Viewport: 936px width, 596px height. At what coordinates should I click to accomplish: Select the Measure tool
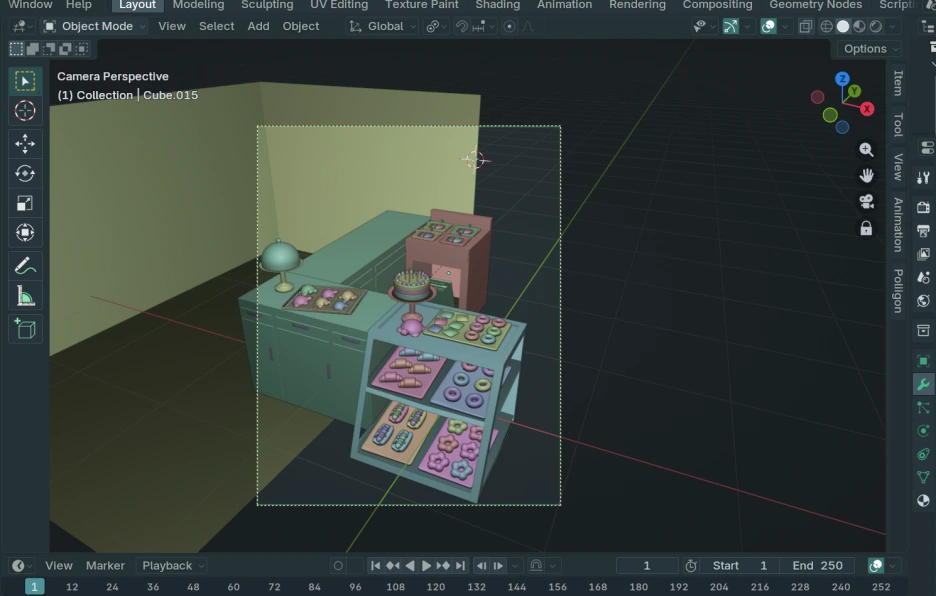[24, 296]
